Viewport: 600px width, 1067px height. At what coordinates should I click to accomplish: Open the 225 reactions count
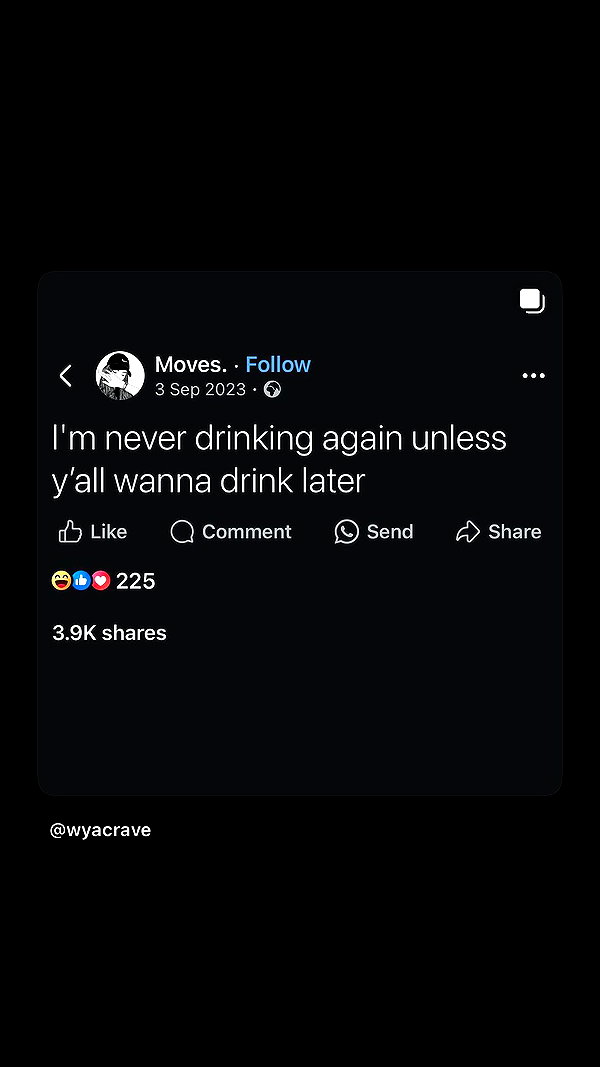135,581
